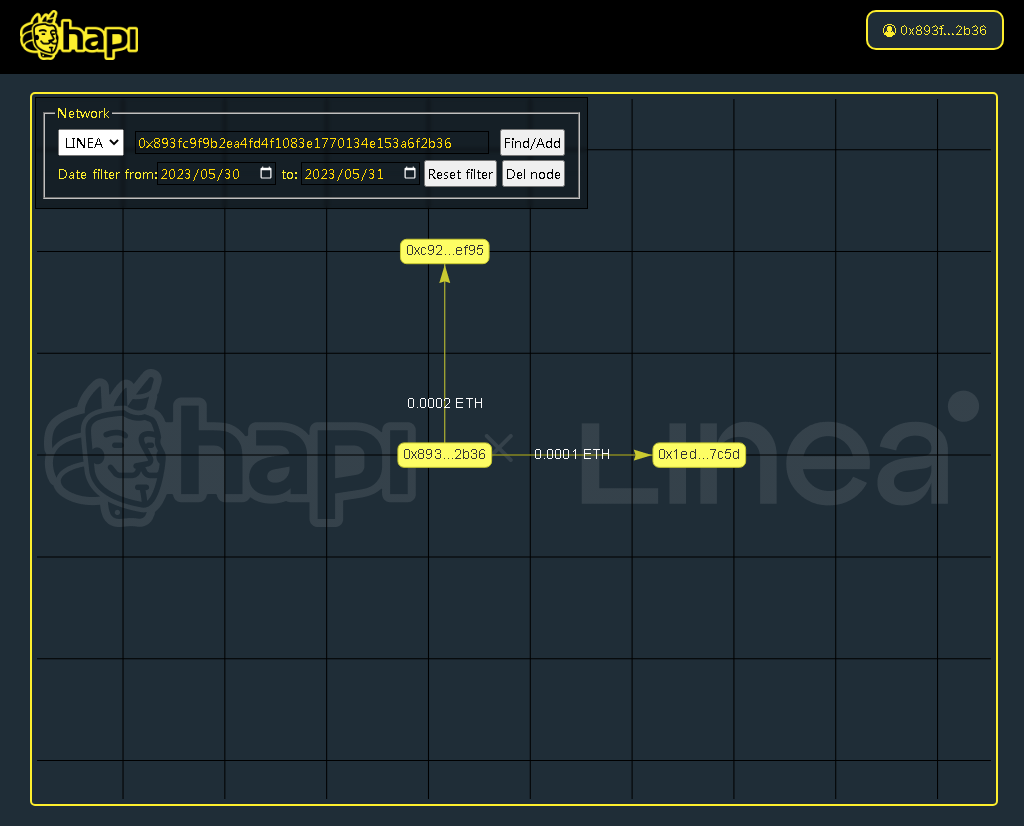Click the 0.0002 ETH edge label
This screenshot has width=1024, height=826.
coord(445,403)
